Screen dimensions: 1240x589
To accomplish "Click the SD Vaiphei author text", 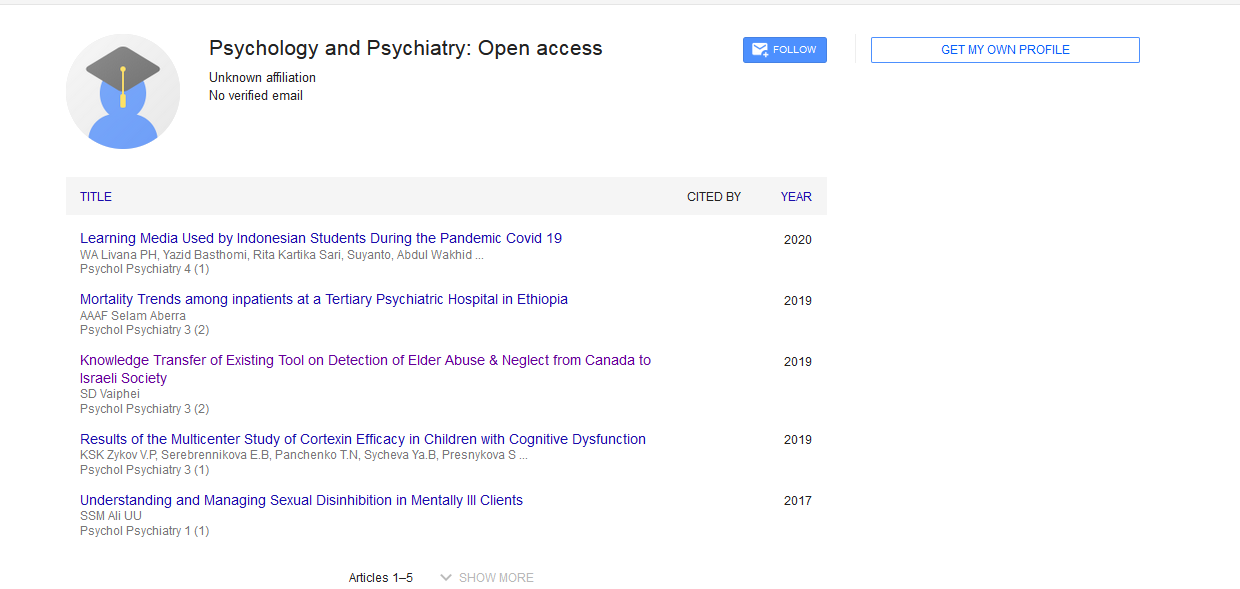I will 110,394.
